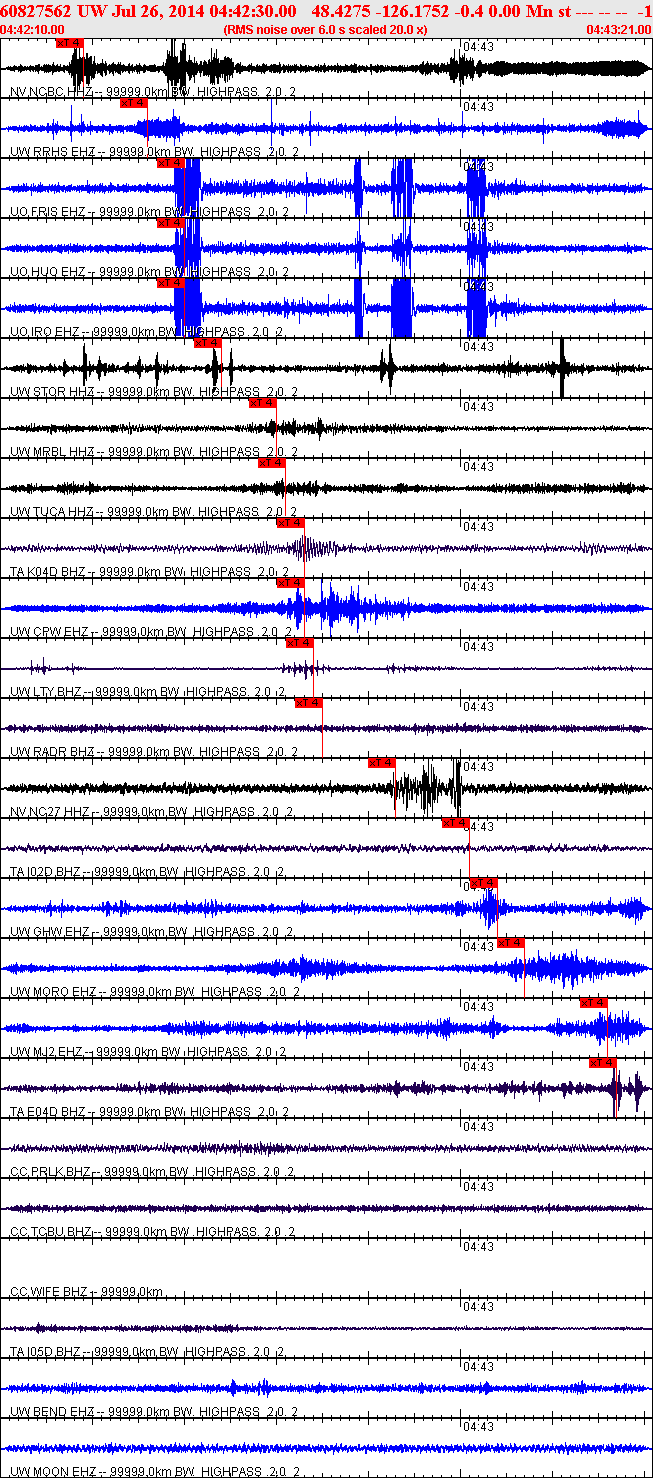Click the 'UW LTY BHZ' station label
The width and height of the screenshot is (653, 1478).
click(46, 692)
